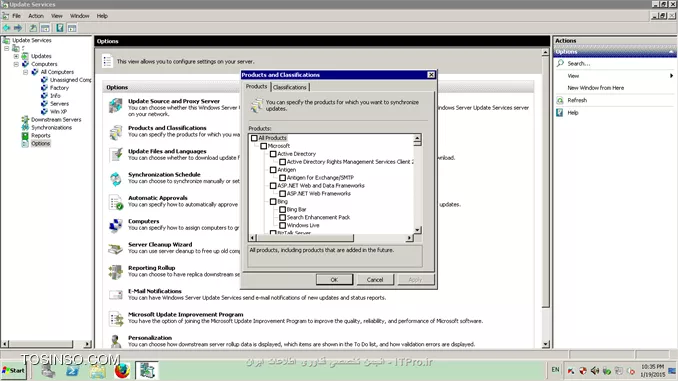
Task: Click Cancel in the dialog
Action: pos(375,280)
